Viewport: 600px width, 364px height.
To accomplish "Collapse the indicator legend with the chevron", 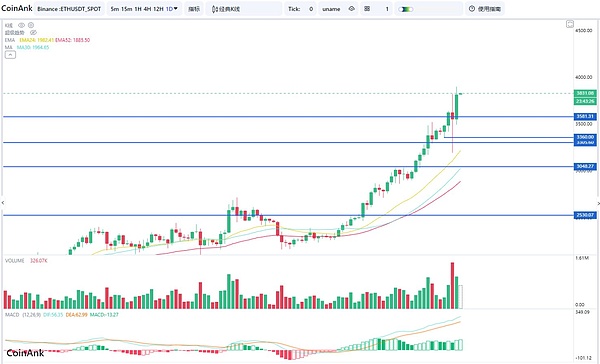I will [10, 55].
